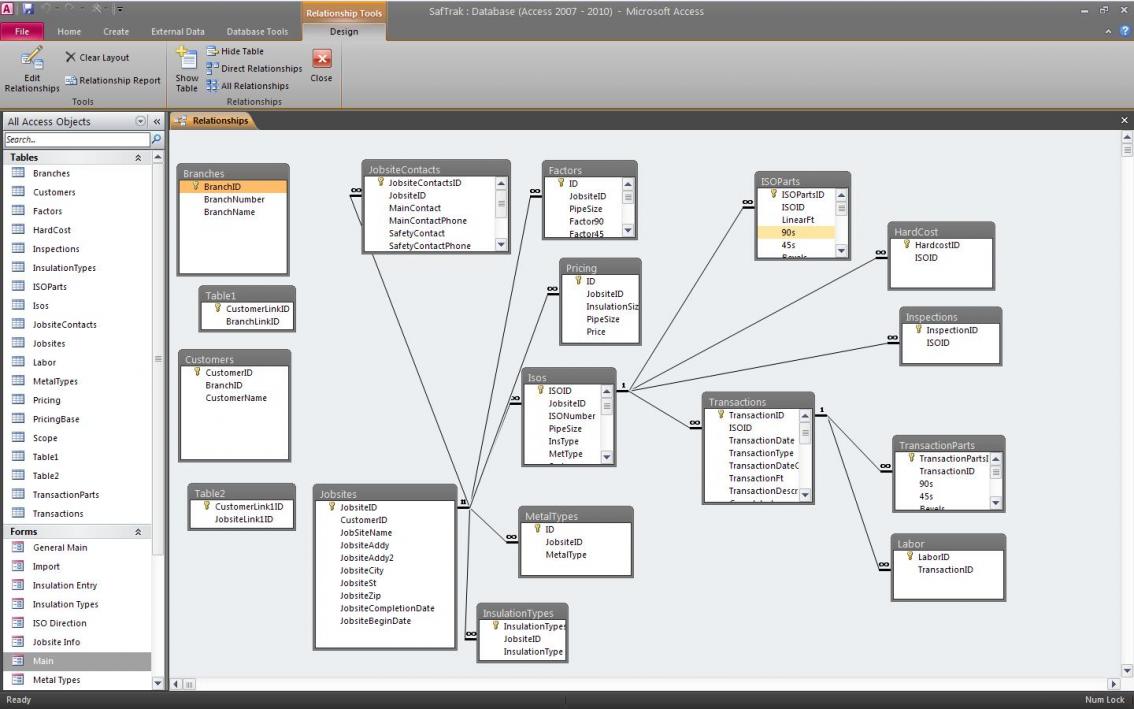Open the Import form icon

[x=18, y=566]
